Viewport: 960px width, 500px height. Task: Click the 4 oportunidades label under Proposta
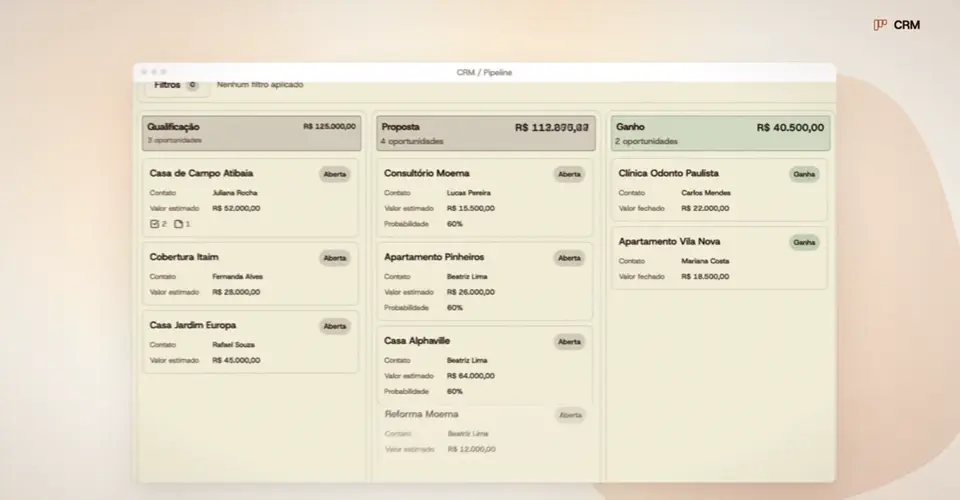[x=411, y=141]
